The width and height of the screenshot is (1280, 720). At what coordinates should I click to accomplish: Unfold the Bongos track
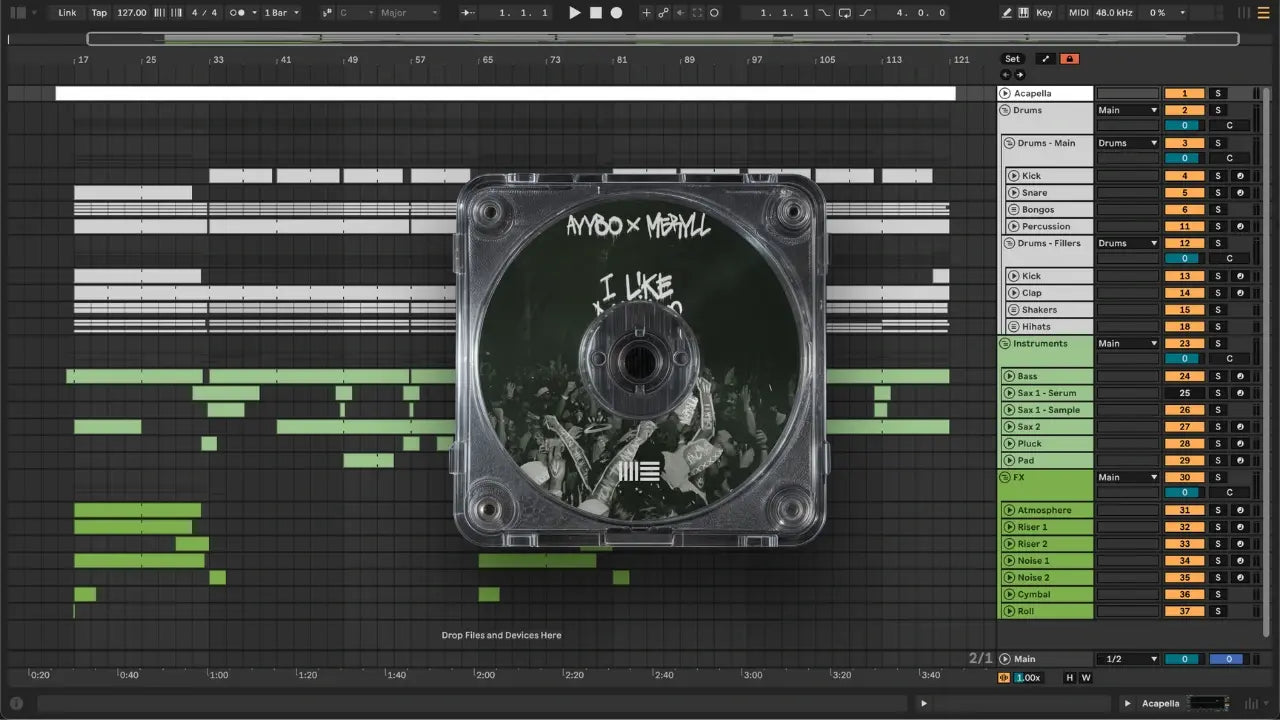tap(1012, 210)
